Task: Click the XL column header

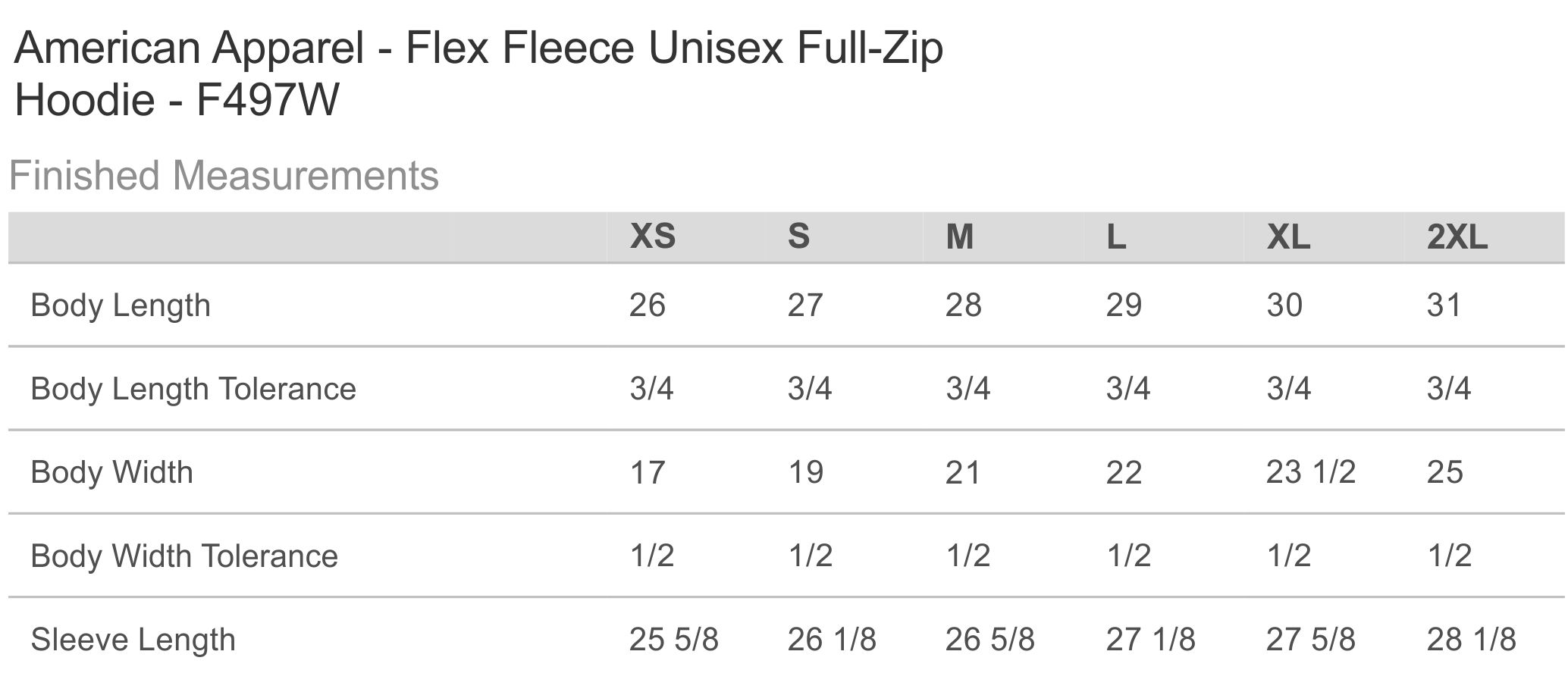Action: 1287,236
